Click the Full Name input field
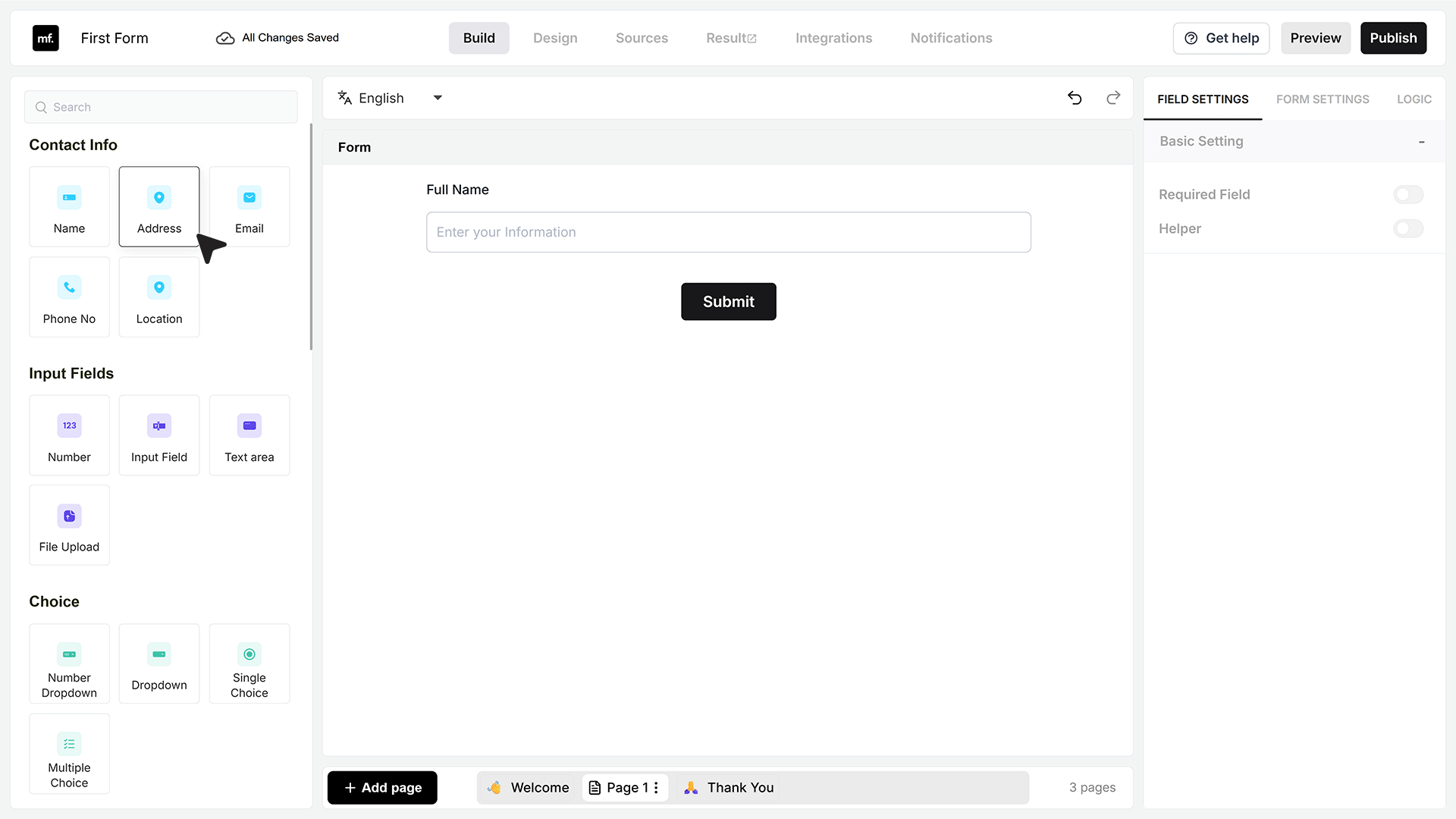The image size is (1456, 819). pyautogui.click(x=729, y=232)
